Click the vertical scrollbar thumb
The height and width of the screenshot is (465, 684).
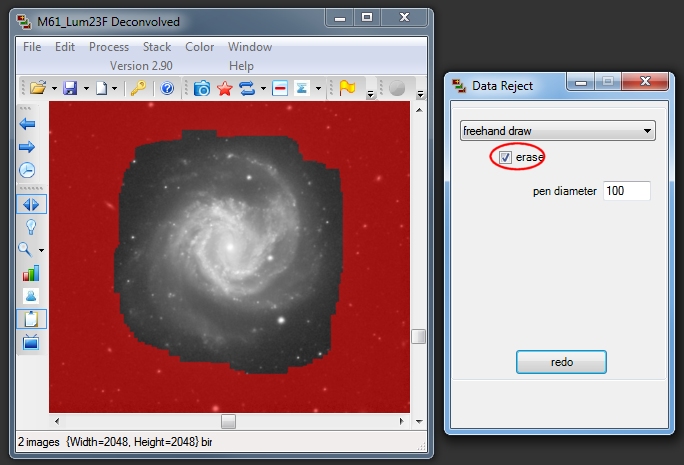coord(418,336)
